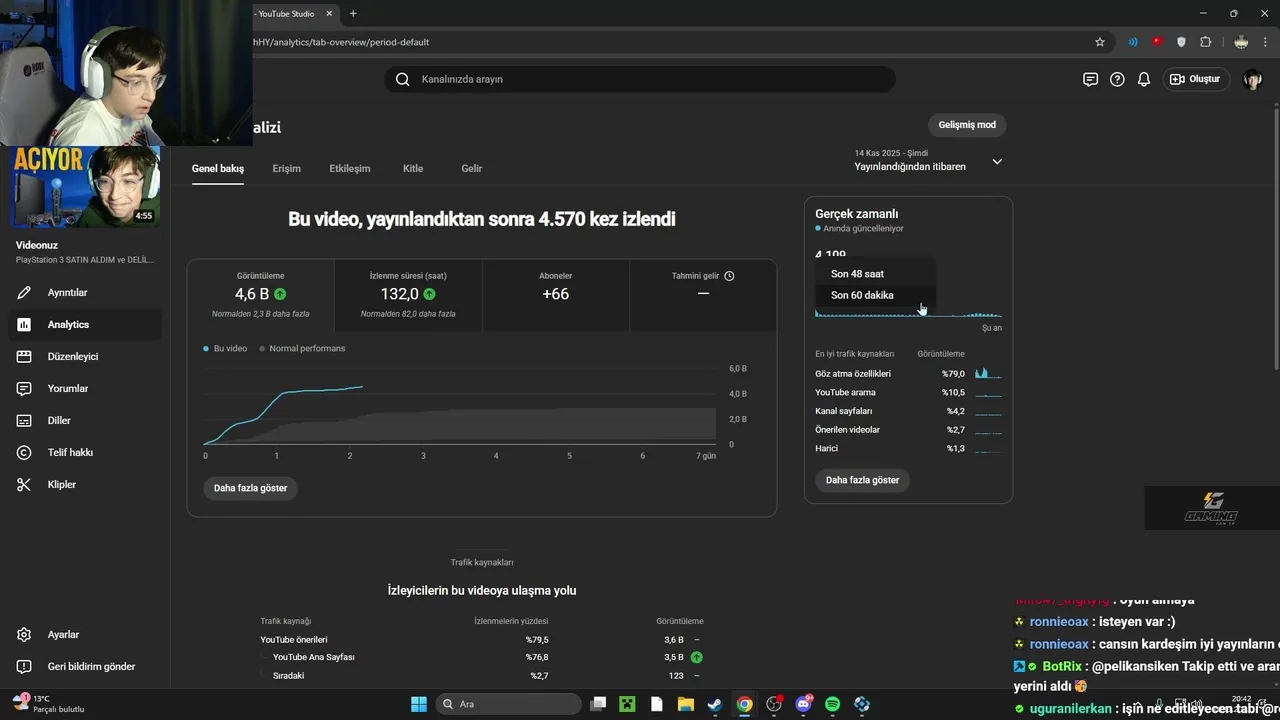Click the Görüntüleme metric card

(261, 295)
